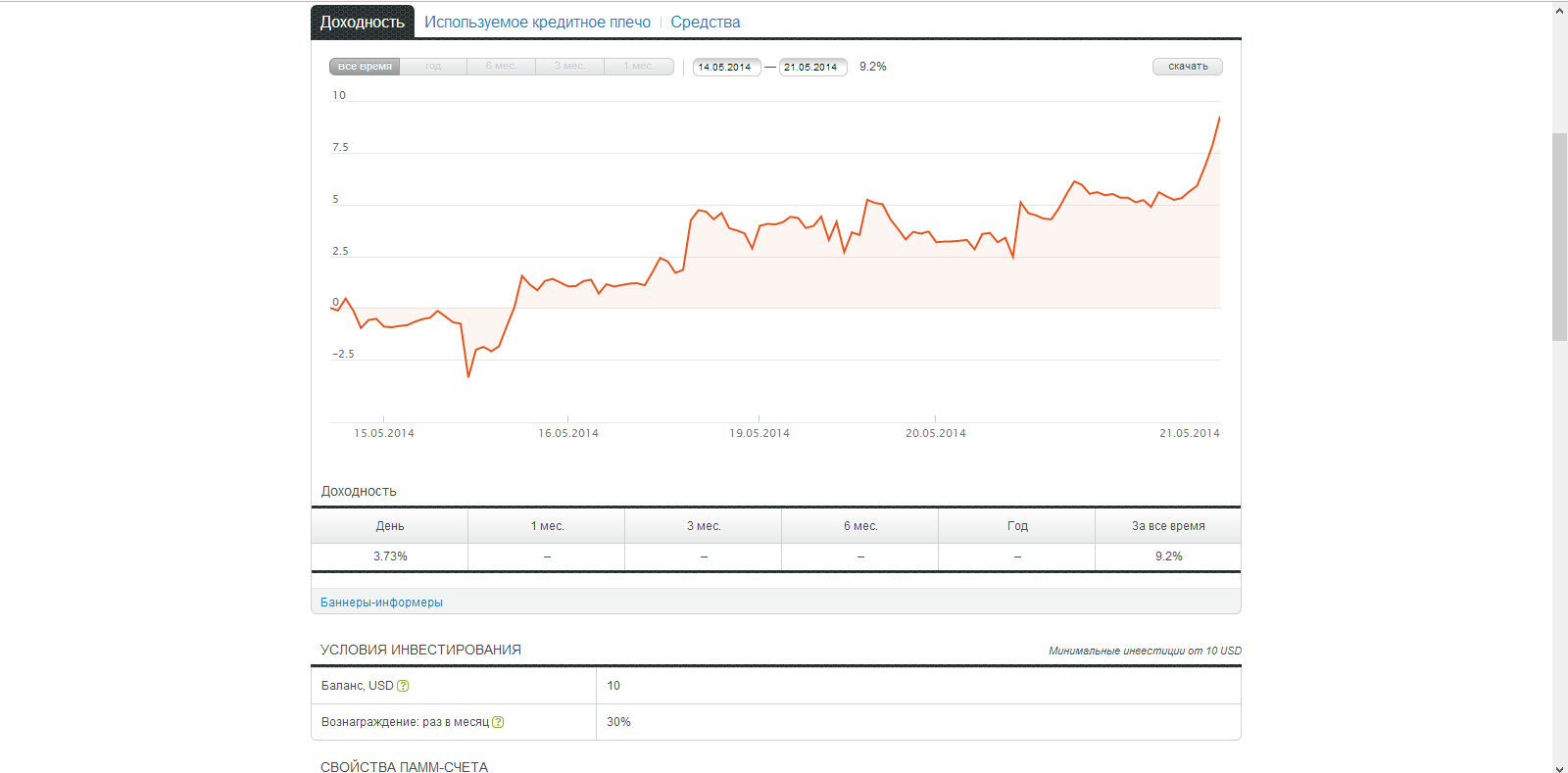1568x773 pixels.
Task: Click the end date field 21.05.2014
Action: (812, 67)
